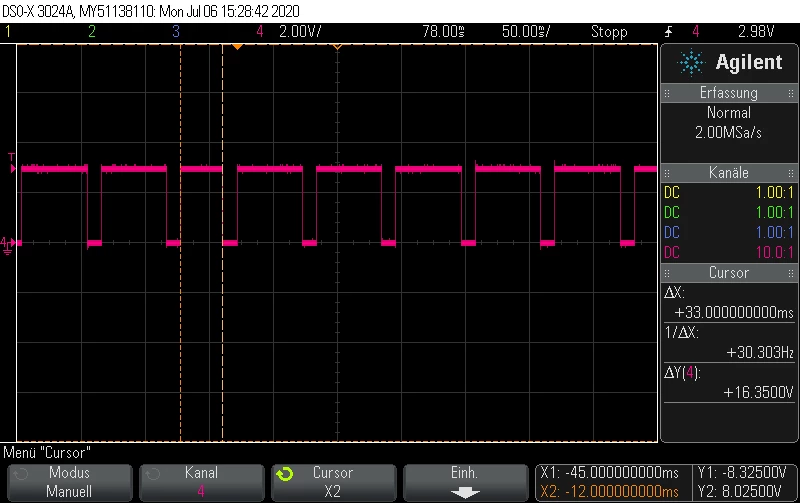
Task: Click the blue DC 1.00:1 channel row
Action: tap(729, 232)
